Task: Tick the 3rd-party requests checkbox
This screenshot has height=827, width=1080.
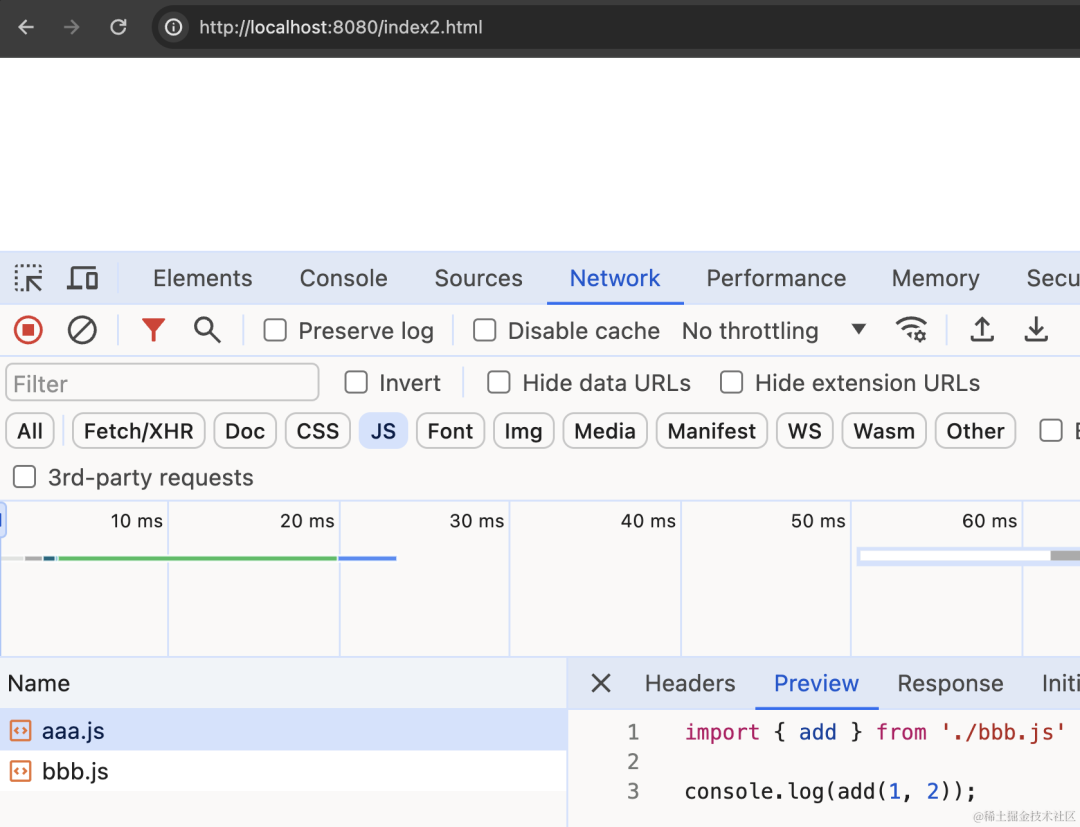Action: (x=25, y=477)
